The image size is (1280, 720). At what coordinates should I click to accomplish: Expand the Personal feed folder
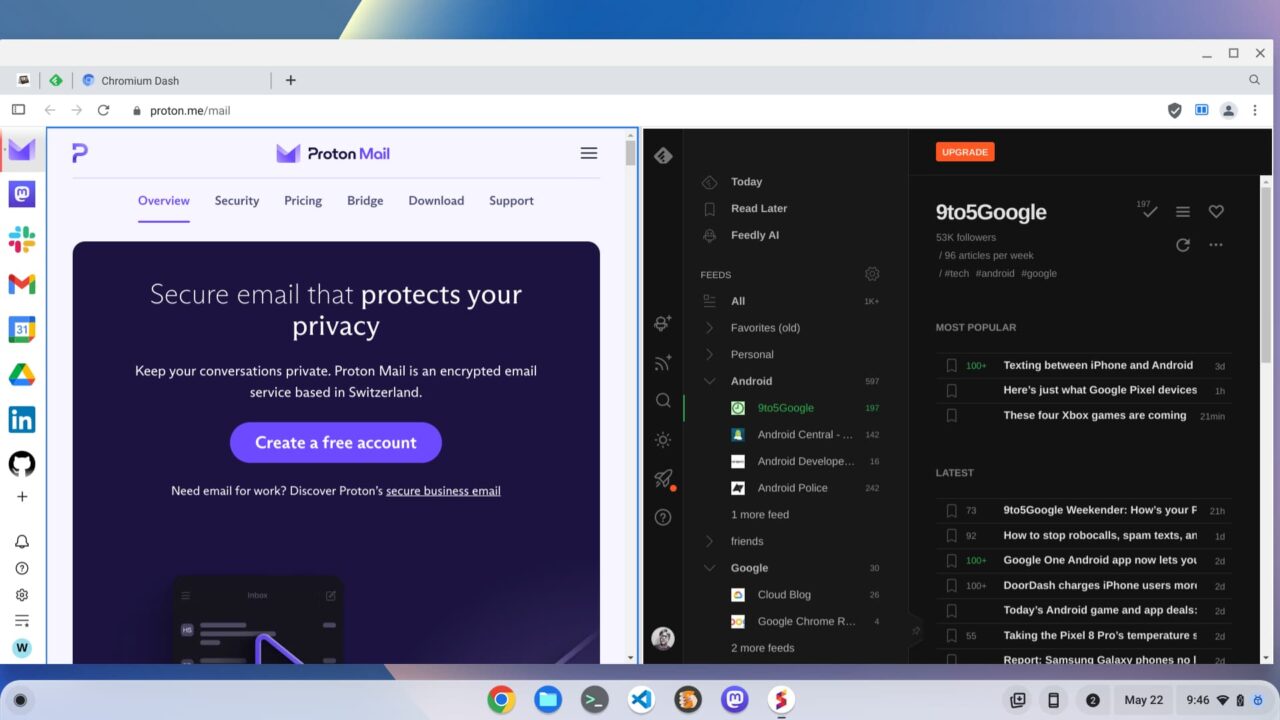click(709, 355)
